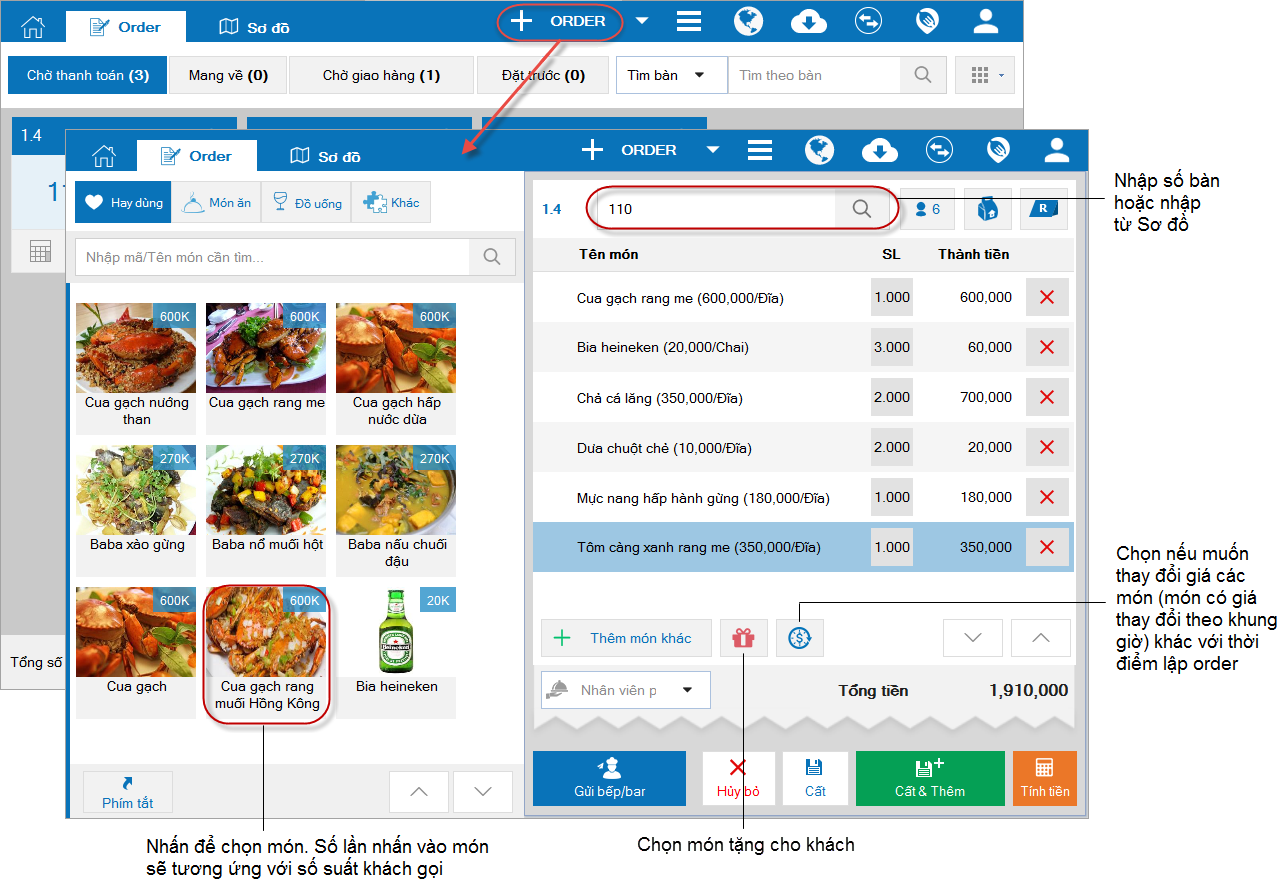Click the fork-and-knife location icon in the back window
The image size is (1282, 882).
(927, 21)
